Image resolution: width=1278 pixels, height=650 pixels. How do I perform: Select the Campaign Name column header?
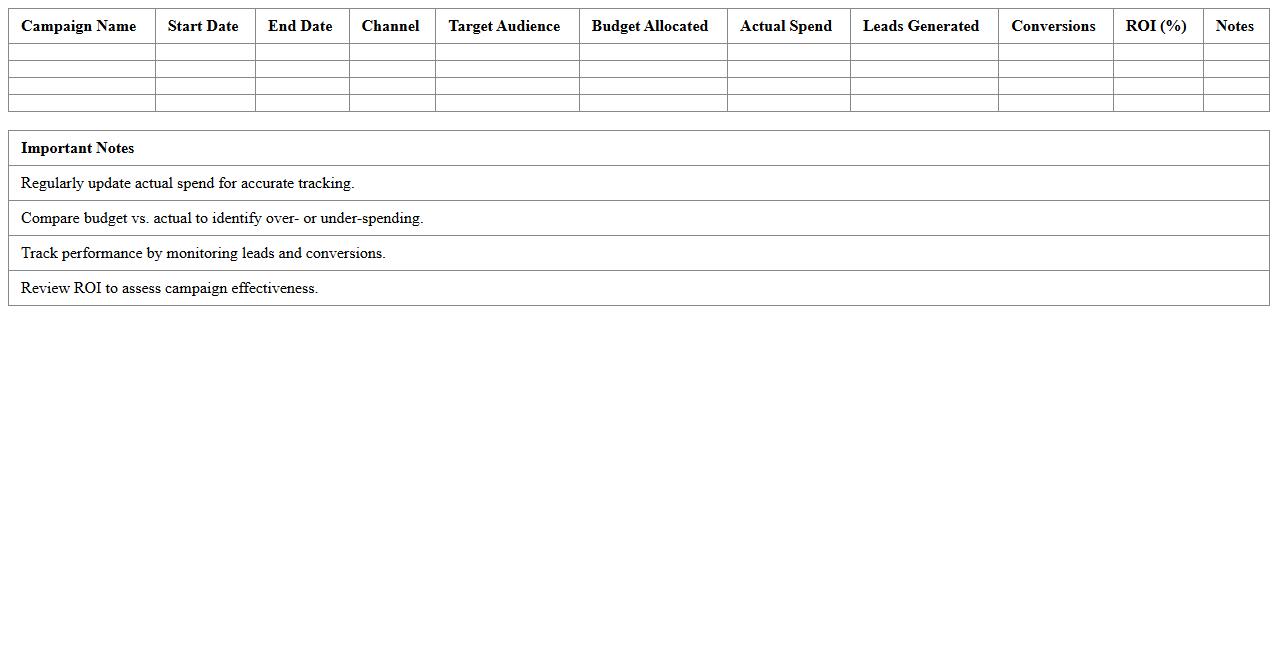pos(78,26)
